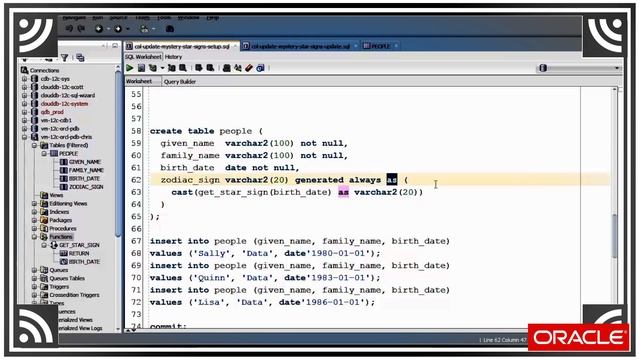Viewport: 640px width, 360px height.
Task: Select the Views folder in tree
Action: point(56,195)
